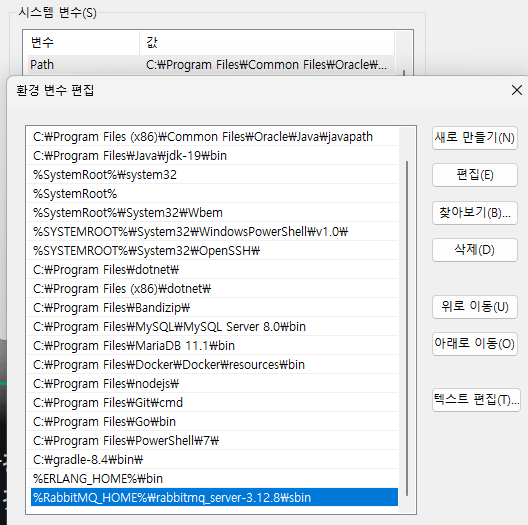Click the 편집(E) button
The width and height of the screenshot is (528, 525).
pos(475,175)
